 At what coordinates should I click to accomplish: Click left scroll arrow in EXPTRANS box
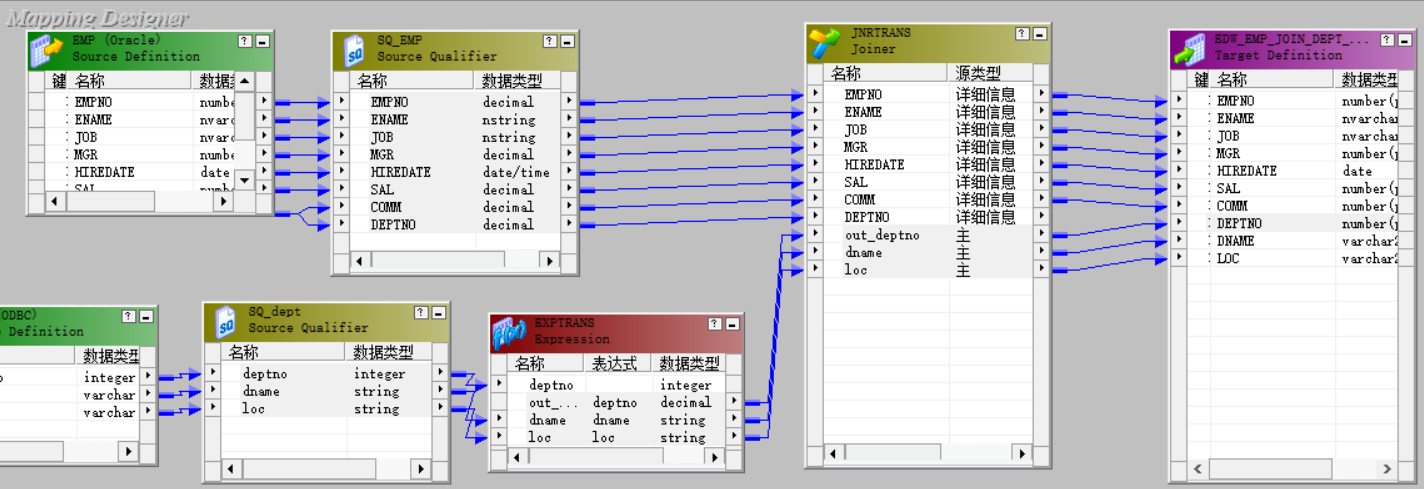517,457
